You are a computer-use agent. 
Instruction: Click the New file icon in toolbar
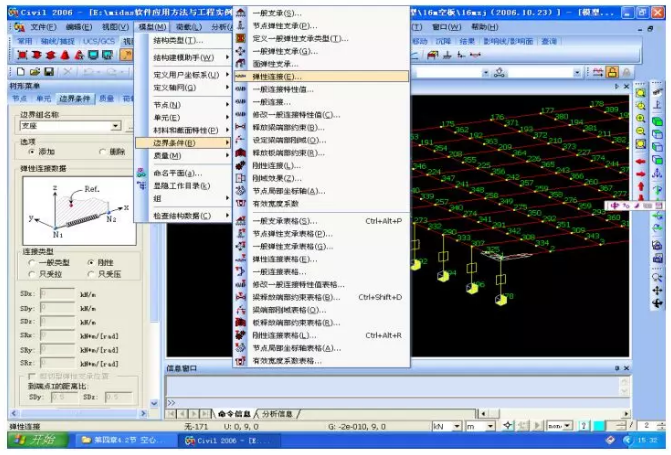[20, 71]
